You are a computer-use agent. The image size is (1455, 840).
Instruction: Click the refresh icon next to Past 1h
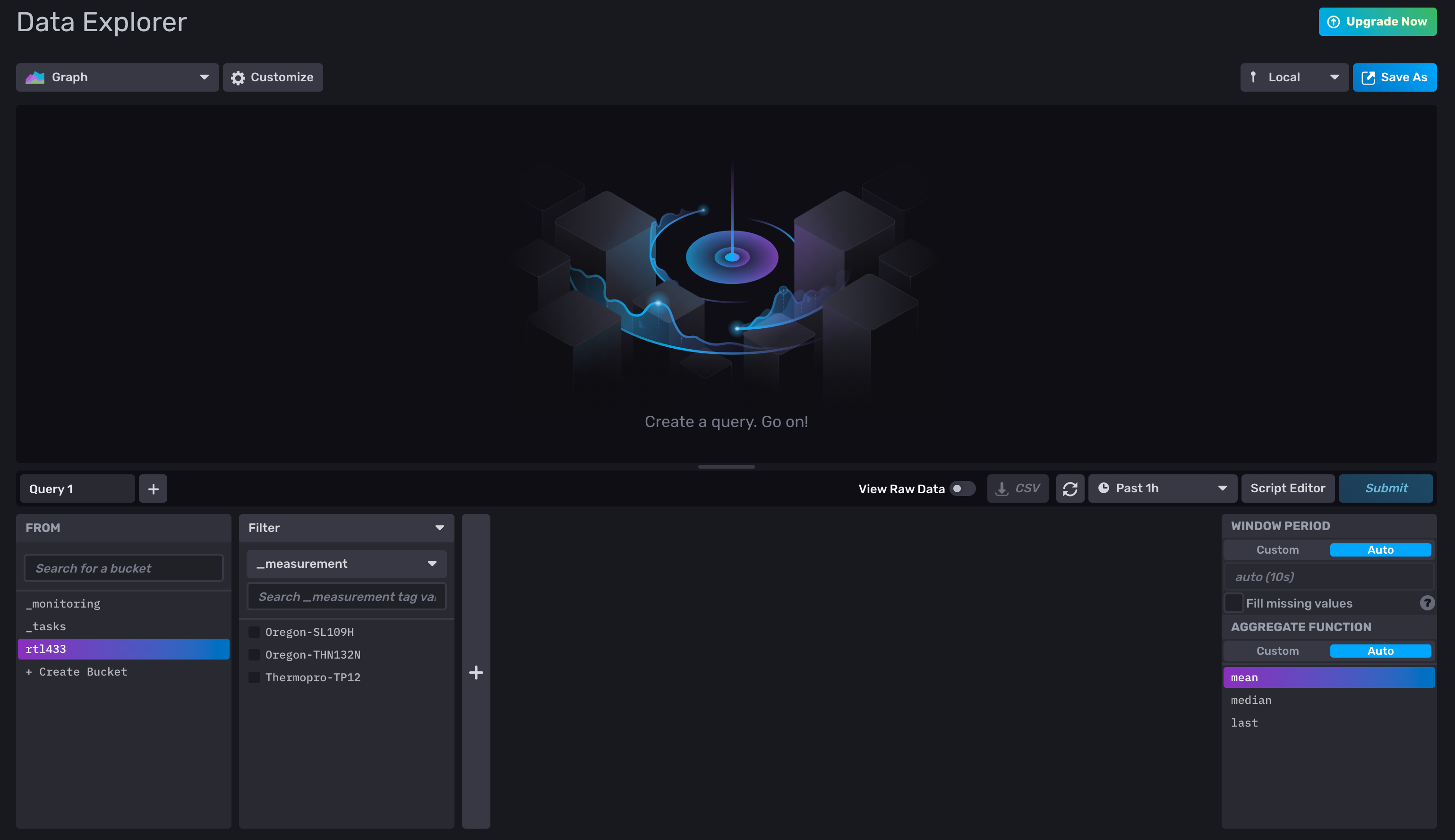pyautogui.click(x=1070, y=489)
